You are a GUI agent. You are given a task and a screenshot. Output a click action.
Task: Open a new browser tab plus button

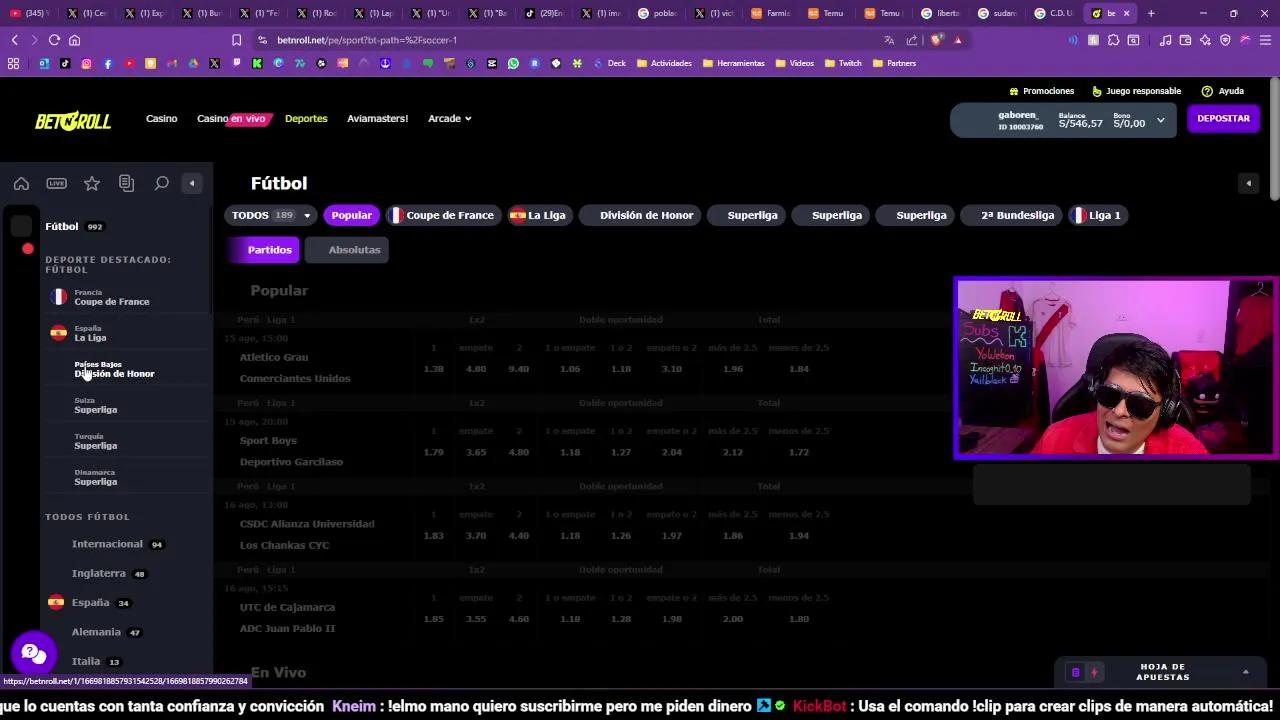point(1151,13)
